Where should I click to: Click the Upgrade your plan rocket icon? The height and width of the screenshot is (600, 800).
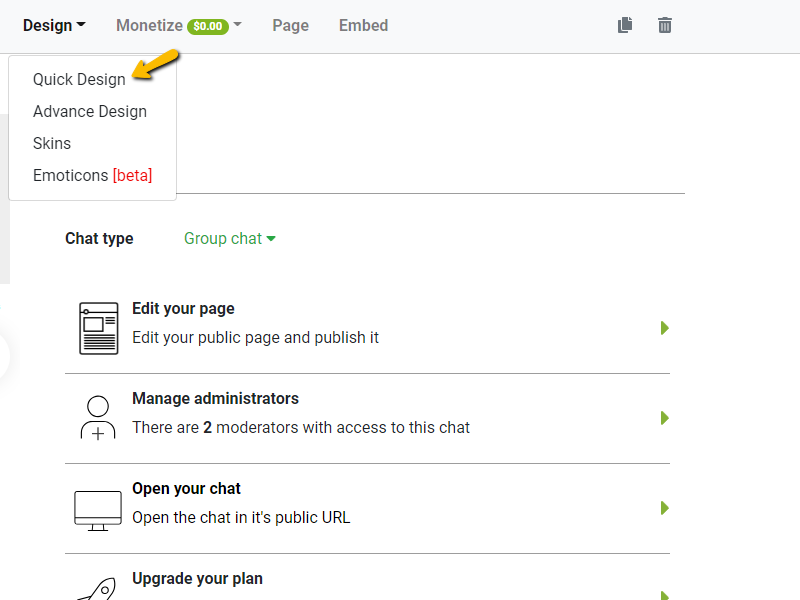[x=98, y=588]
